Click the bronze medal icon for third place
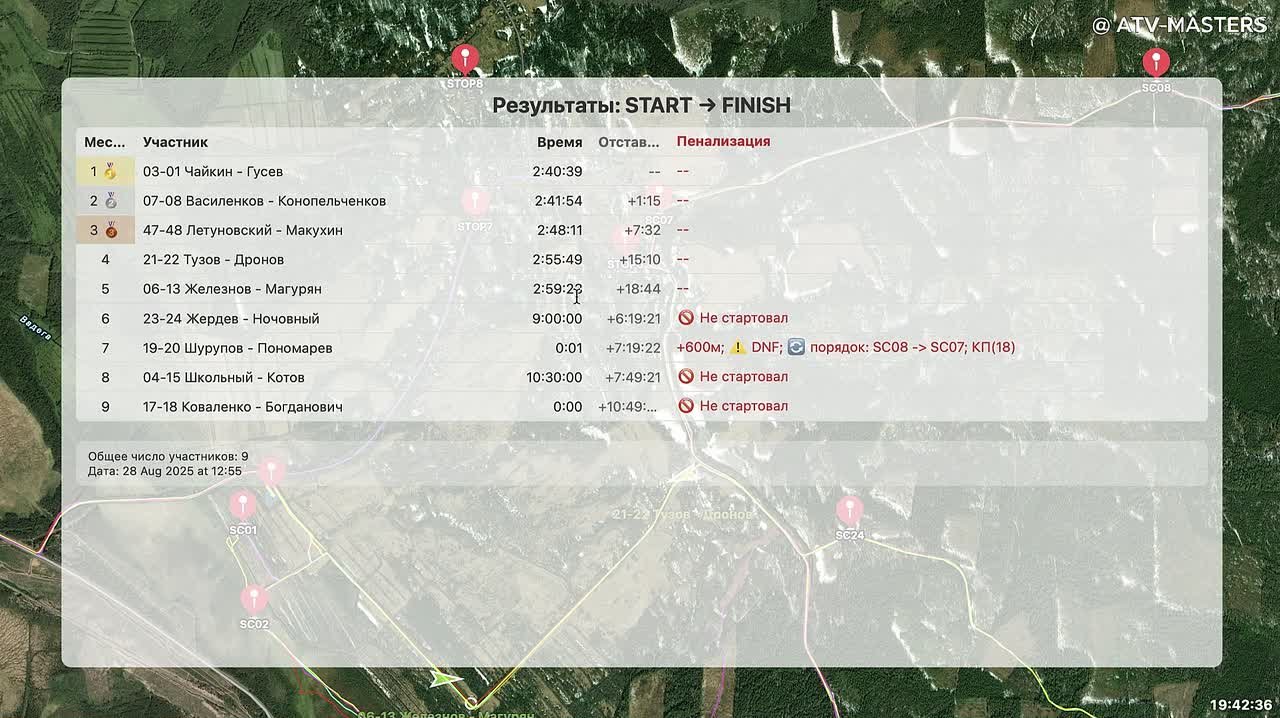 coord(111,230)
